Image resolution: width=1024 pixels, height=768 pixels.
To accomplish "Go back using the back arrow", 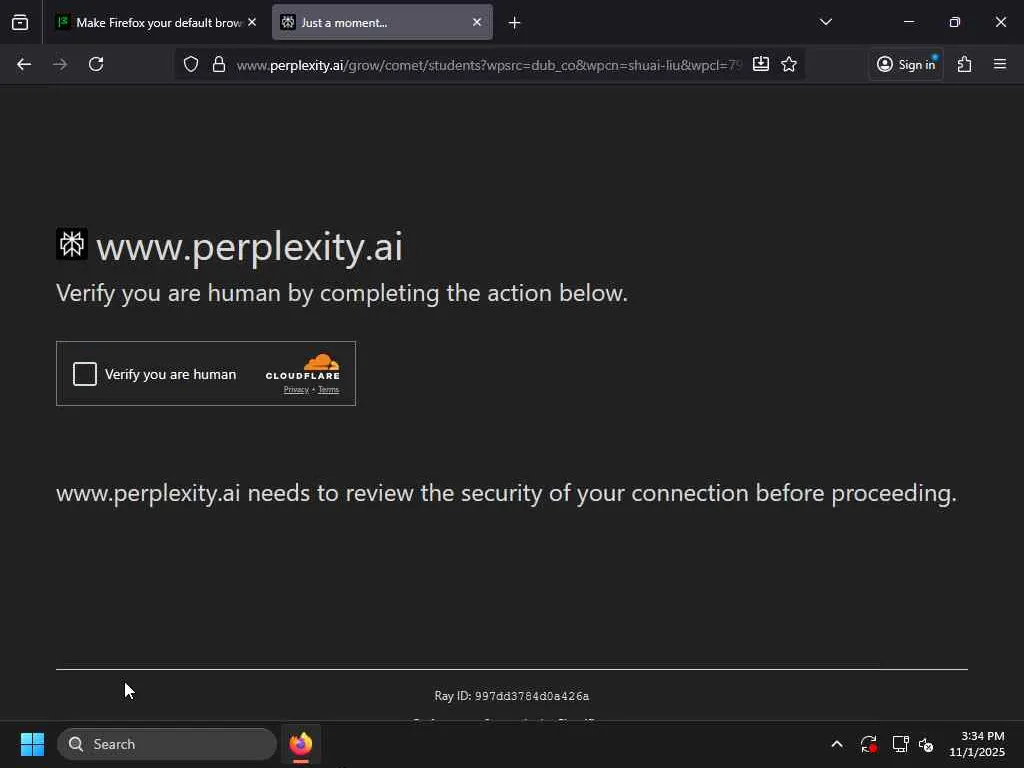I will [x=24, y=64].
